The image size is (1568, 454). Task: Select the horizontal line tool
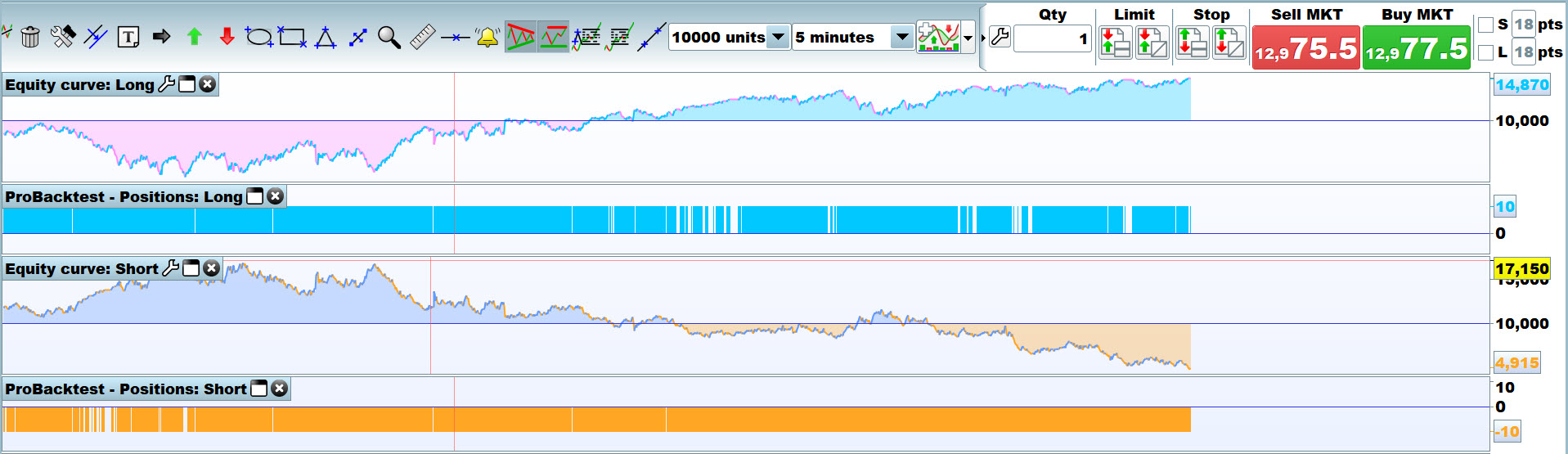[455, 37]
